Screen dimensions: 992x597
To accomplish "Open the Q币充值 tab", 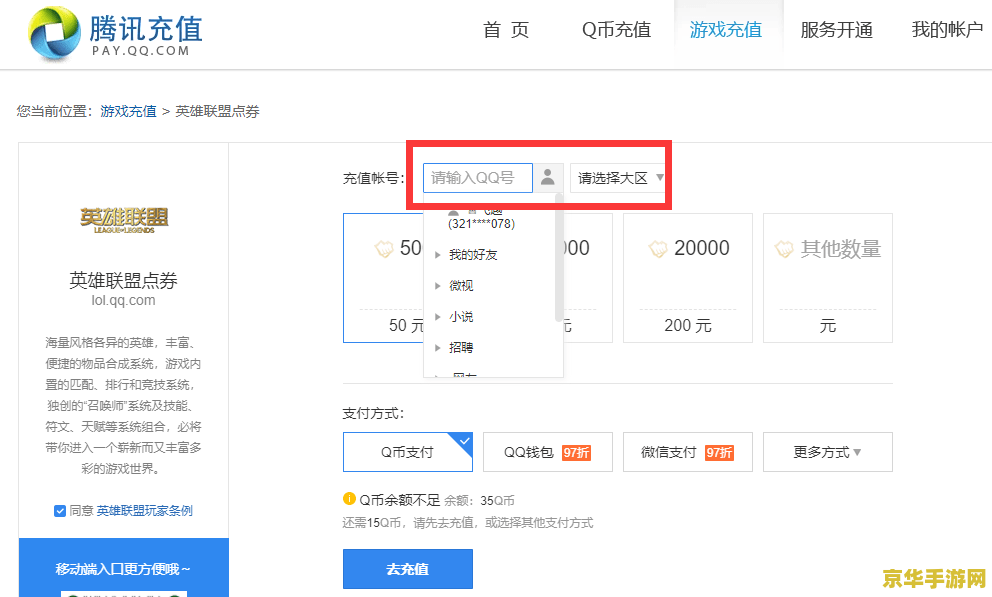I will (616, 30).
